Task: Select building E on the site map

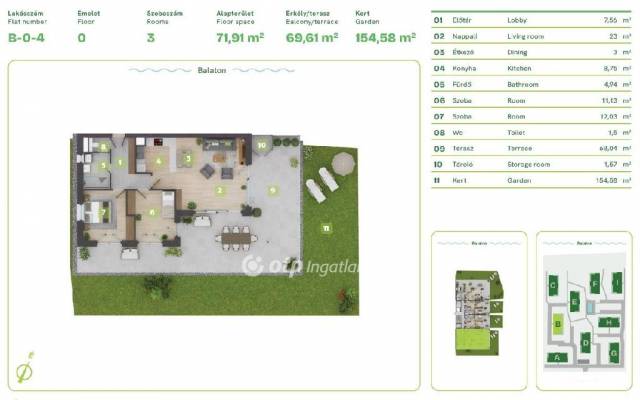Action: click(x=574, y=301)
